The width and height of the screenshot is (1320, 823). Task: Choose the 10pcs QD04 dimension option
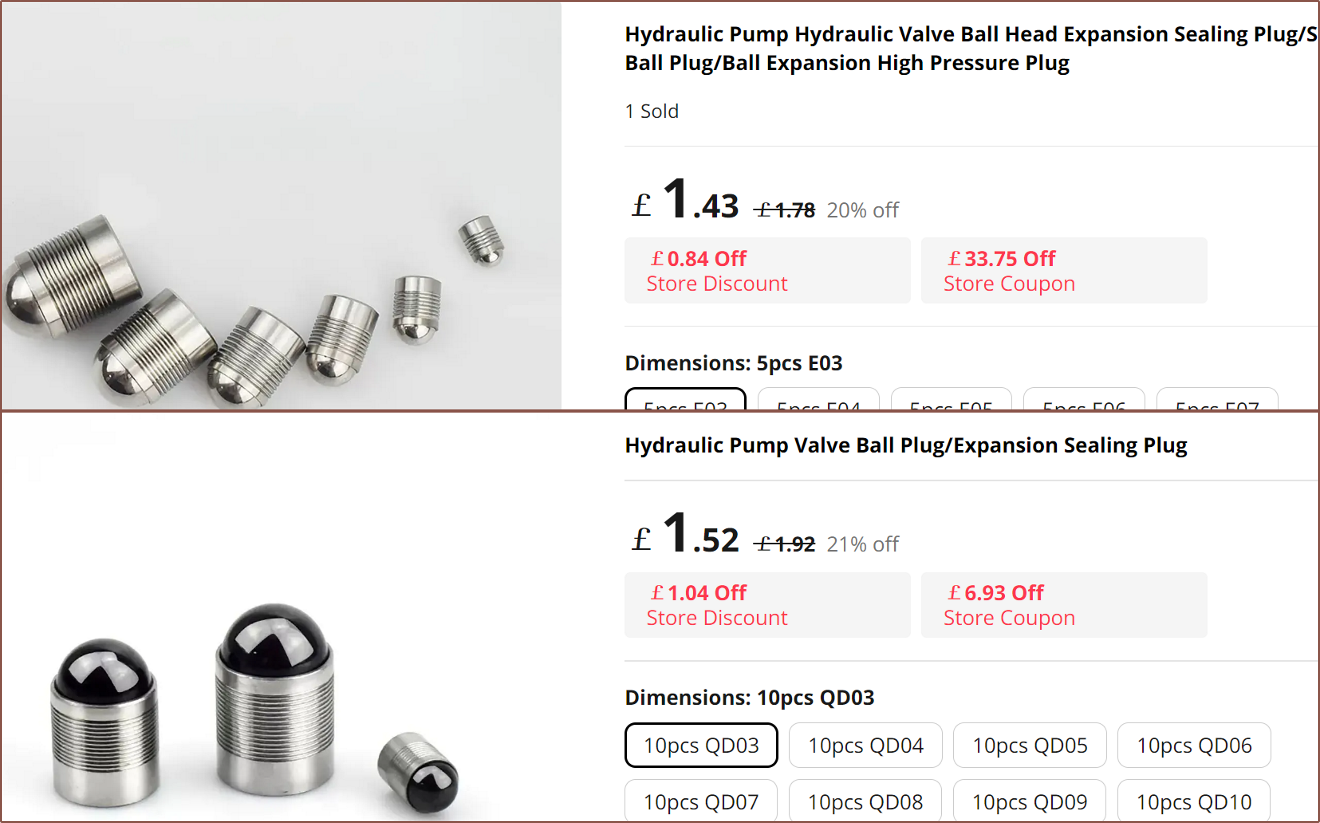click(x=866, y=745)
